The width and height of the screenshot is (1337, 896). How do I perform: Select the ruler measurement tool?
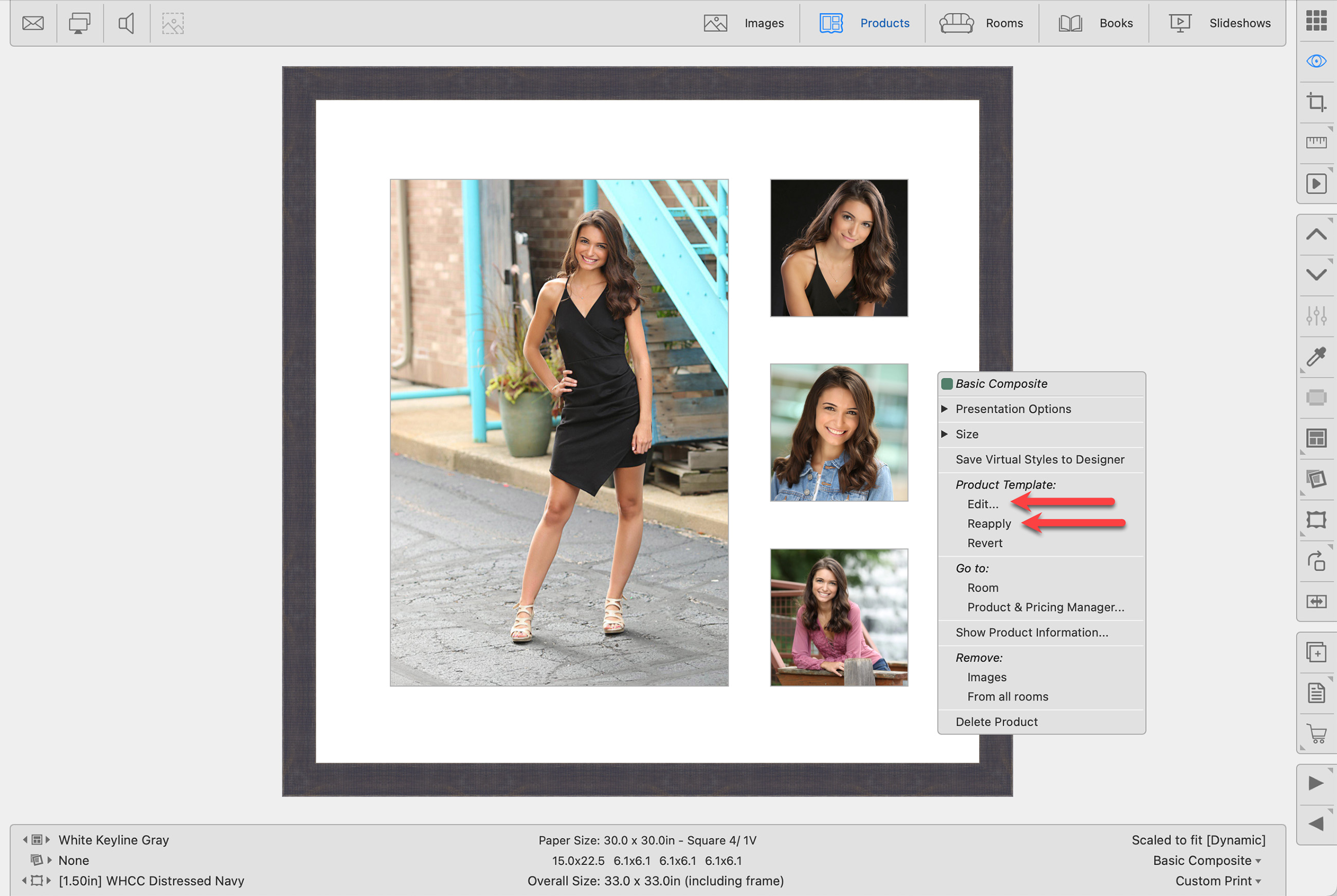[x=1316, y=143]
